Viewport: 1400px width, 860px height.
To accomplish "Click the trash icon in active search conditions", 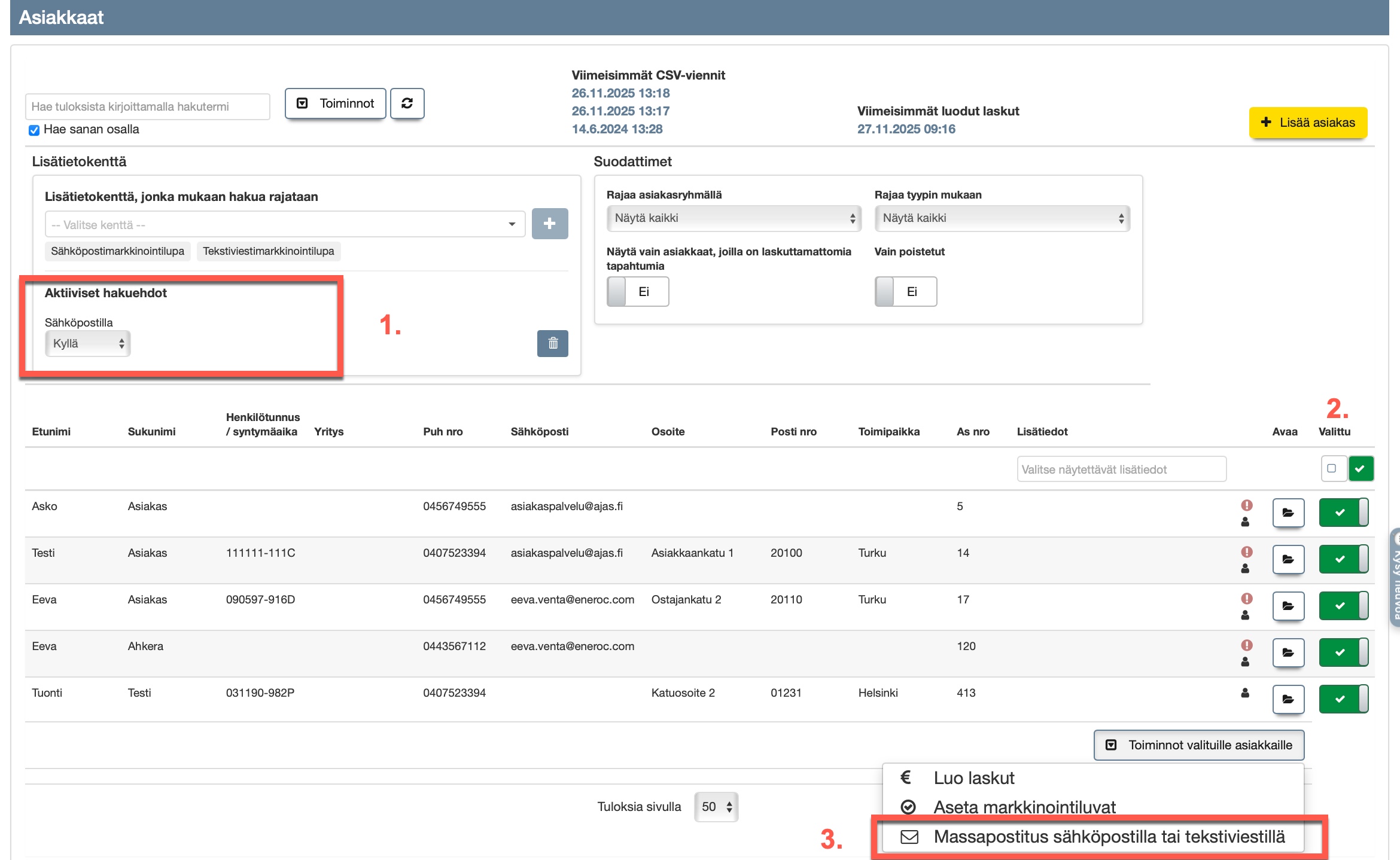I will (x=552, y=343).
